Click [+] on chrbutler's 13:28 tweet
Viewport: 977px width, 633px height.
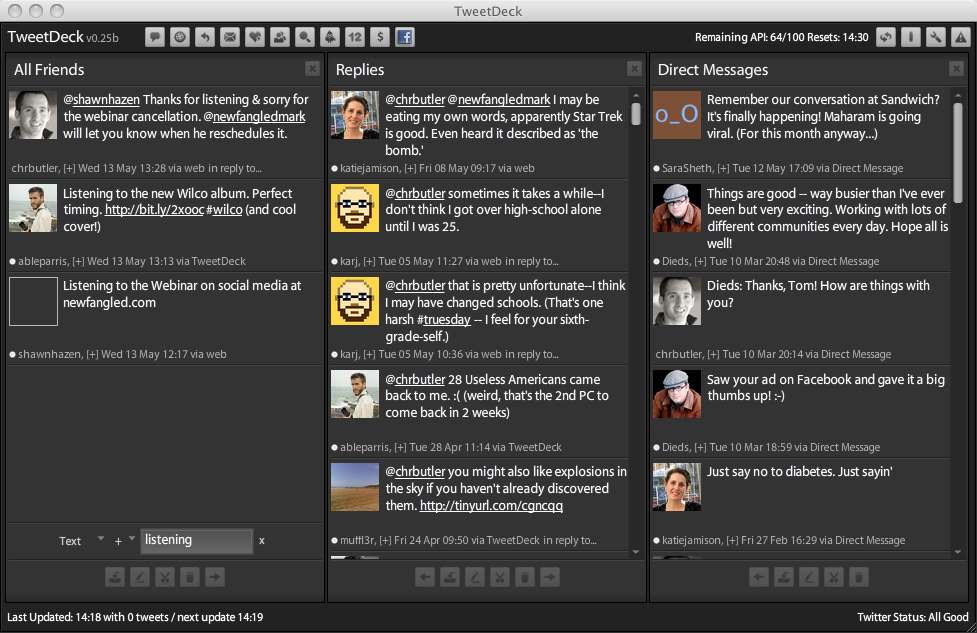69,168
